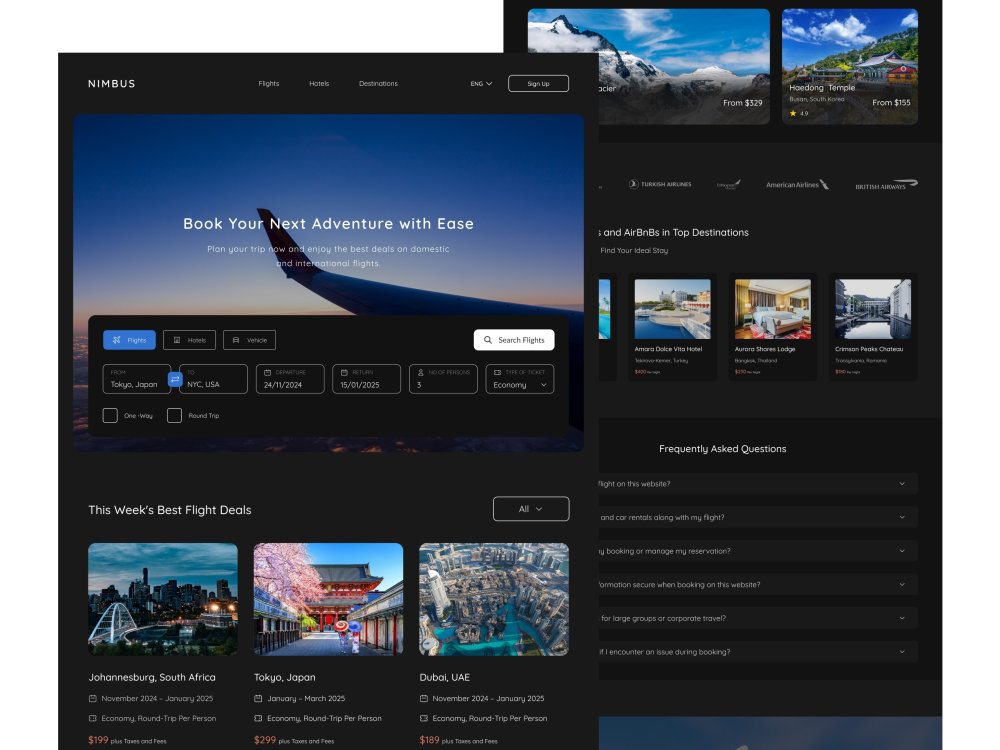Expand the FAQ about flight on this website
This screenshot has height=750, width=1000.
(x=758, y=484)
